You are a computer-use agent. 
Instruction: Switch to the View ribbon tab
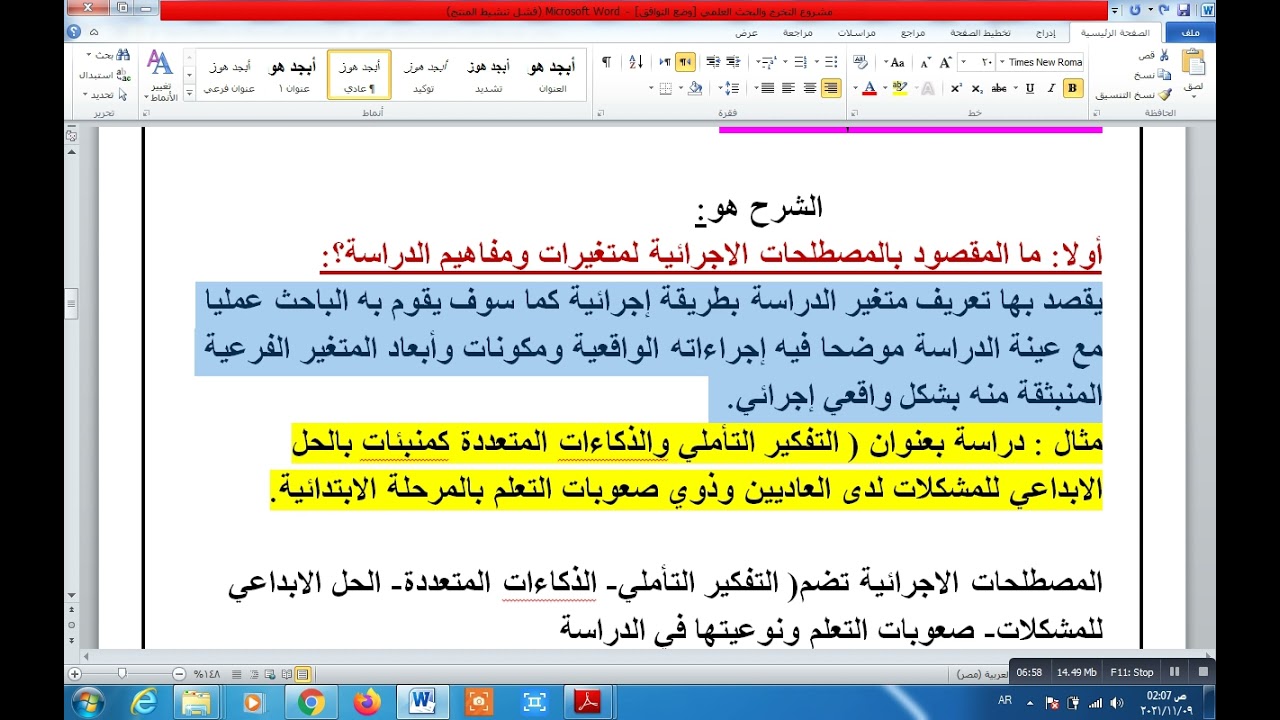coord(747,33)
